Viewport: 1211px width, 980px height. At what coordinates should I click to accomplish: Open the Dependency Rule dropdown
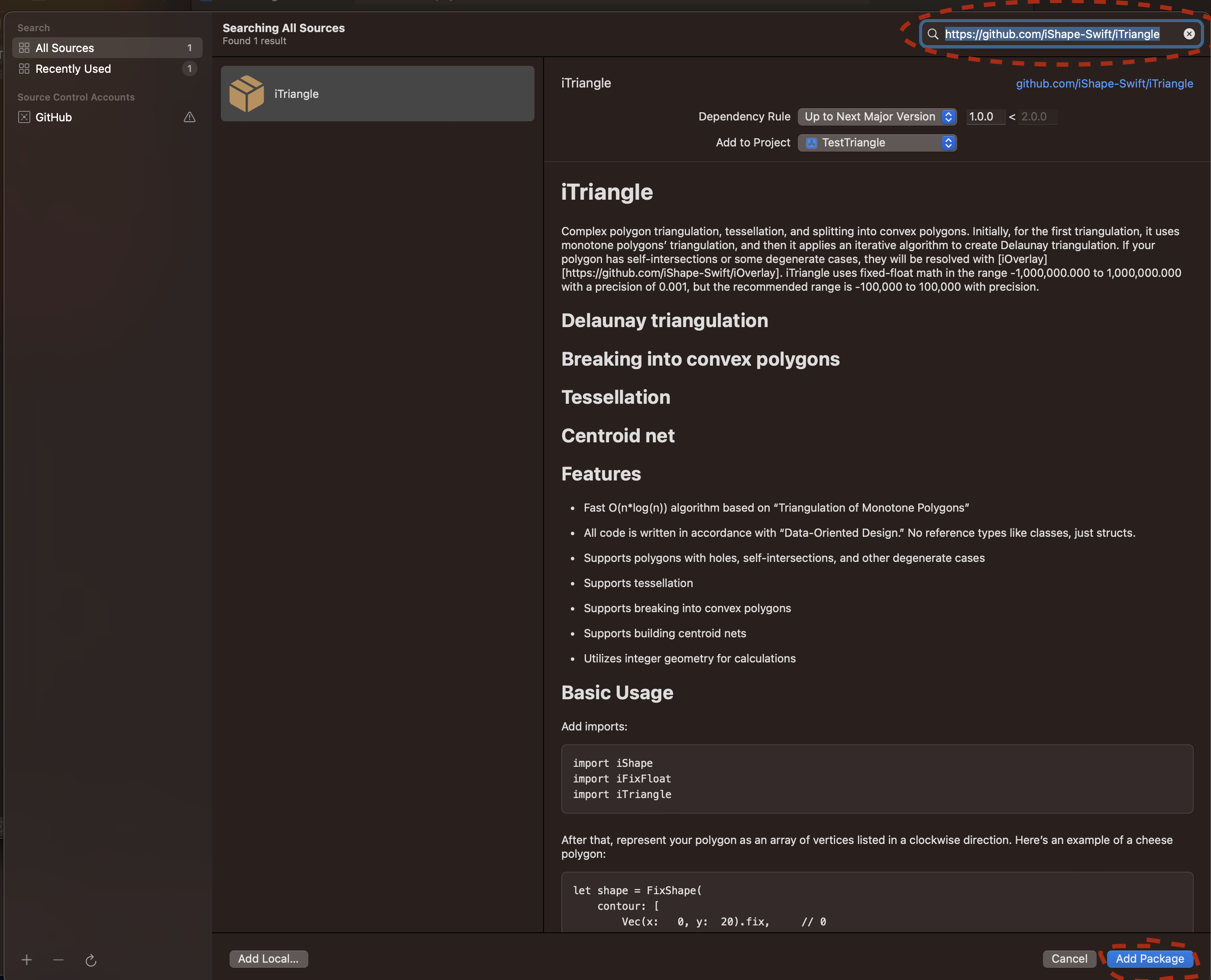[877, 117]
